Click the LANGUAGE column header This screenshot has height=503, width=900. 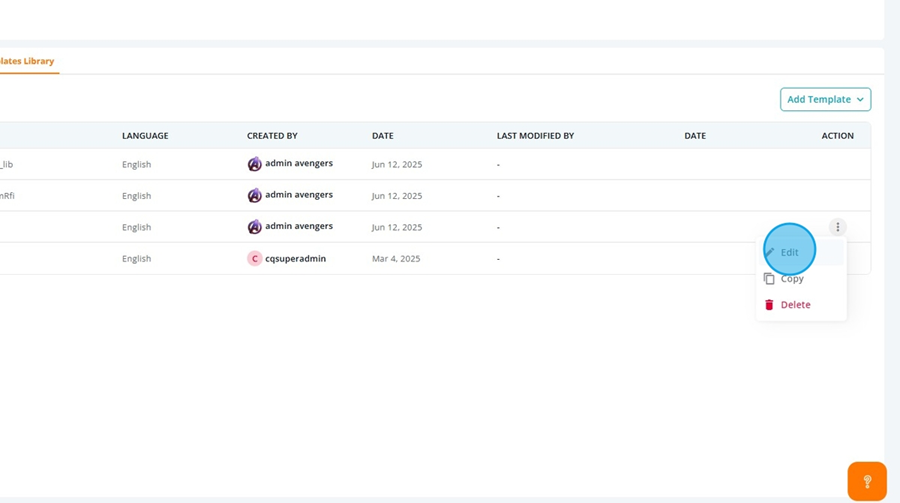click(145, 136)
